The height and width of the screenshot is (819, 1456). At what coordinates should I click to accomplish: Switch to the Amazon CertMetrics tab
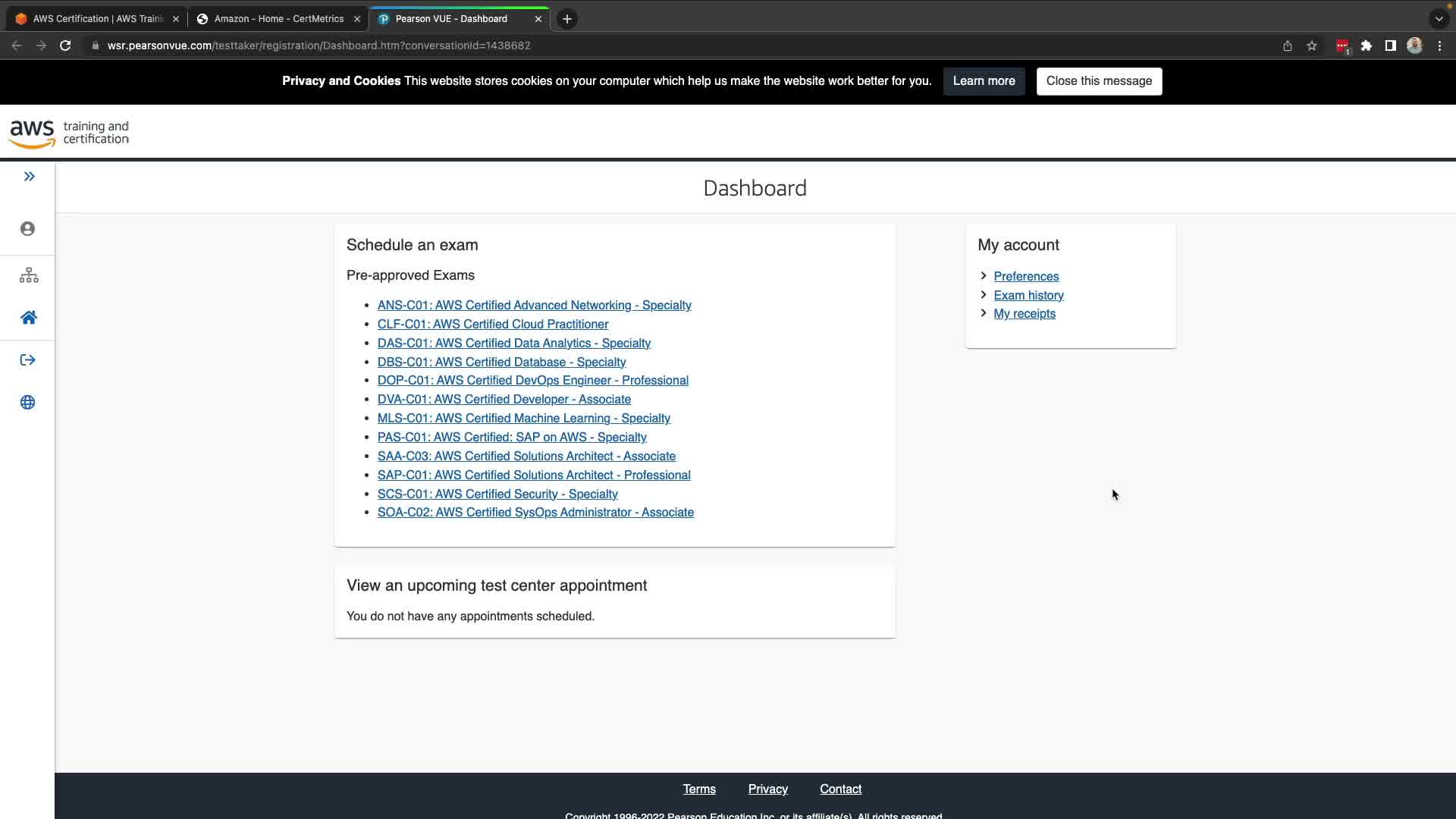278,19
